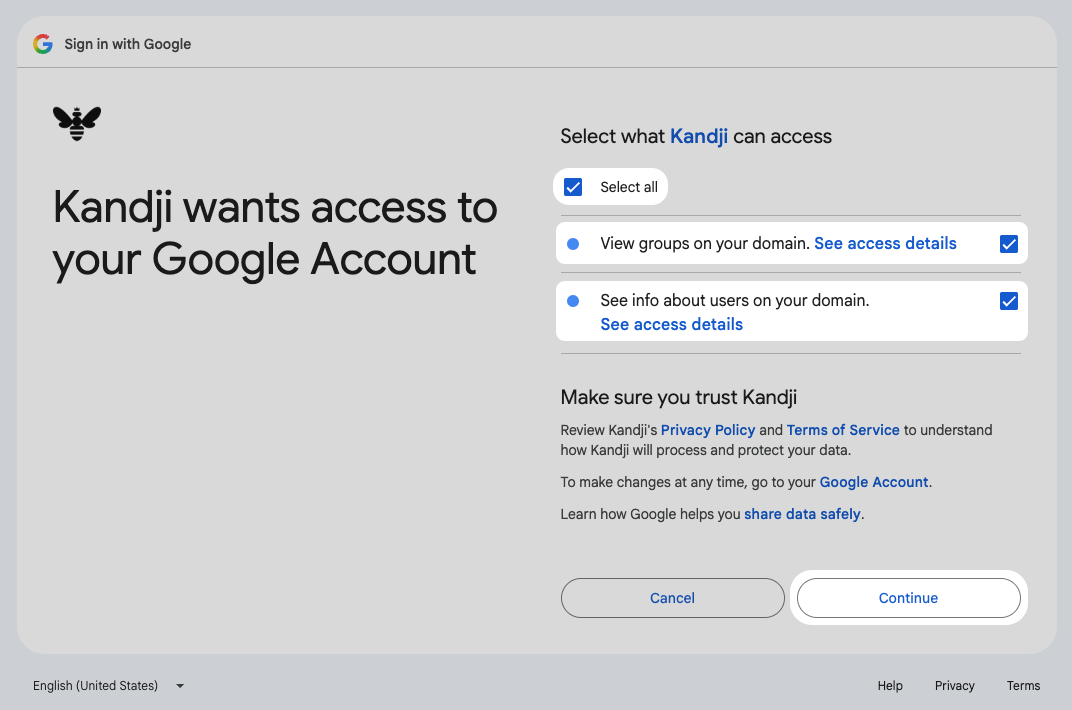Click the Make sure you trust Kandji heading
The width and height of the screenshot is (1072, 710).
[678, 397]
